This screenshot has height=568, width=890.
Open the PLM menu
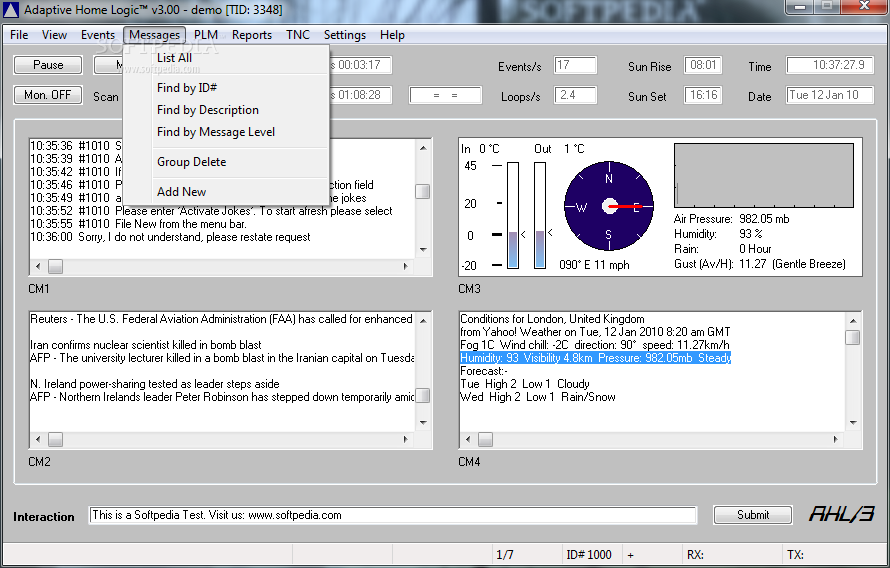205,35
